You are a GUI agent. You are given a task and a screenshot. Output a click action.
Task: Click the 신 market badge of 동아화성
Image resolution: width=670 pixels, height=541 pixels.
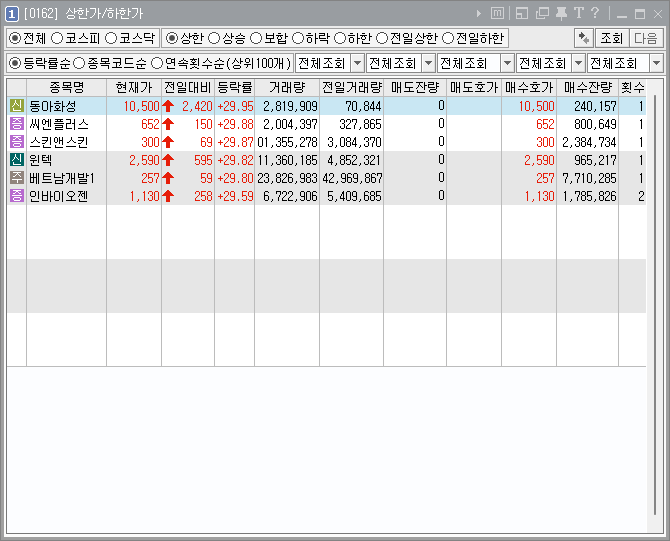click(x=17, y=106)
